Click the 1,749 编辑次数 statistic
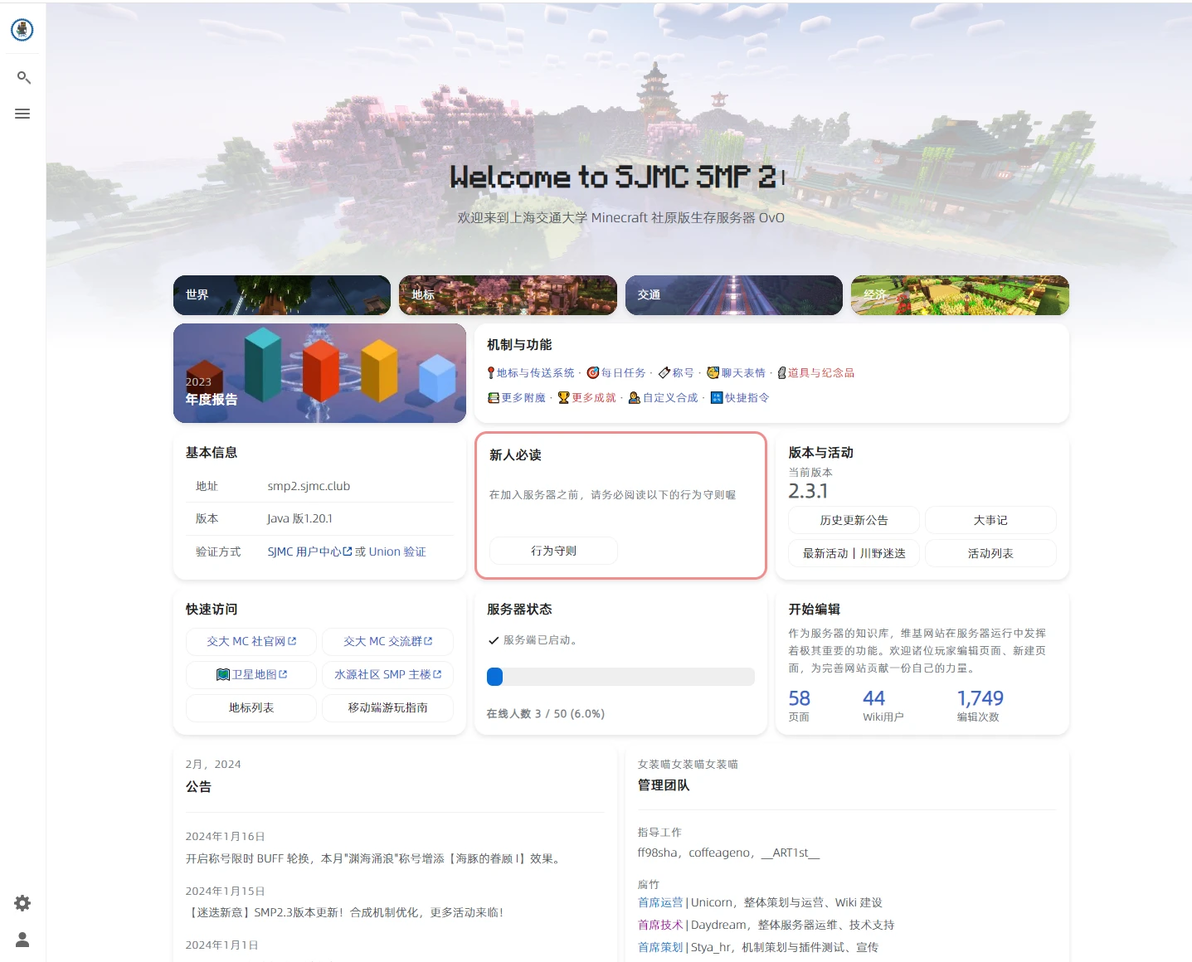This screenshot has height=962, width=1192. pos(980,706)
